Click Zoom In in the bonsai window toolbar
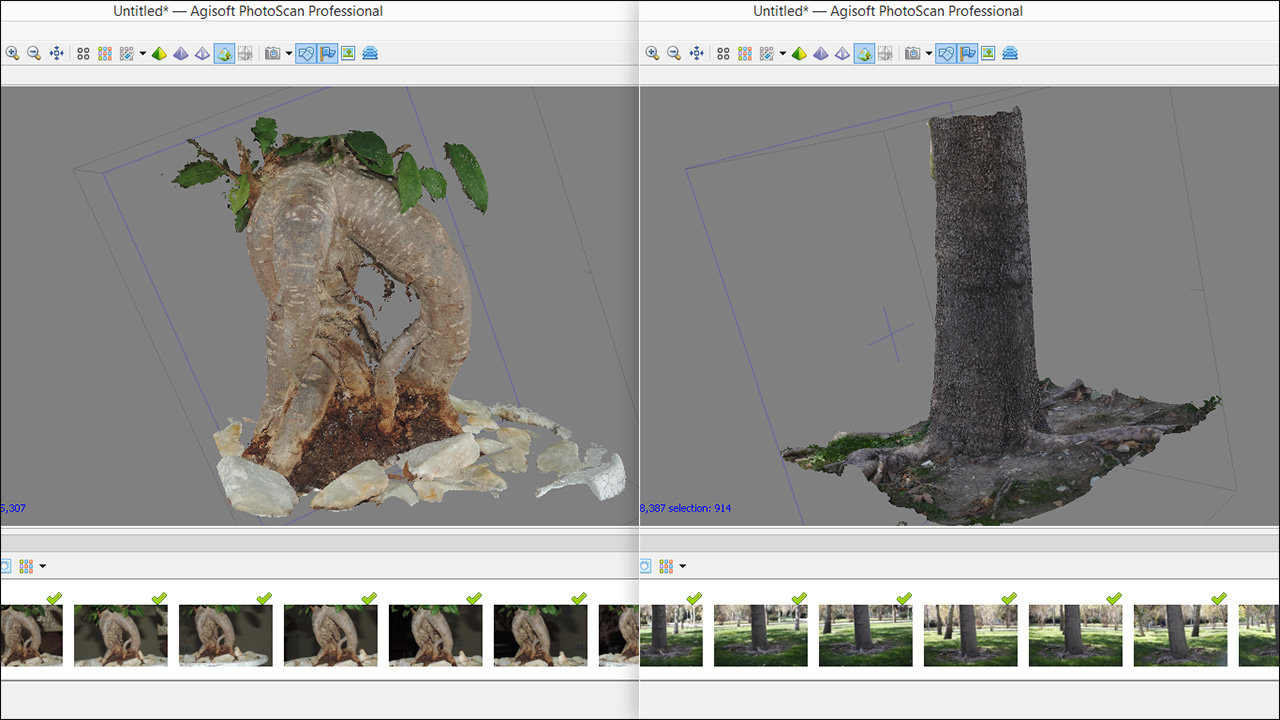The height and width of the screenshot is (720, 1280). point(12,54)
